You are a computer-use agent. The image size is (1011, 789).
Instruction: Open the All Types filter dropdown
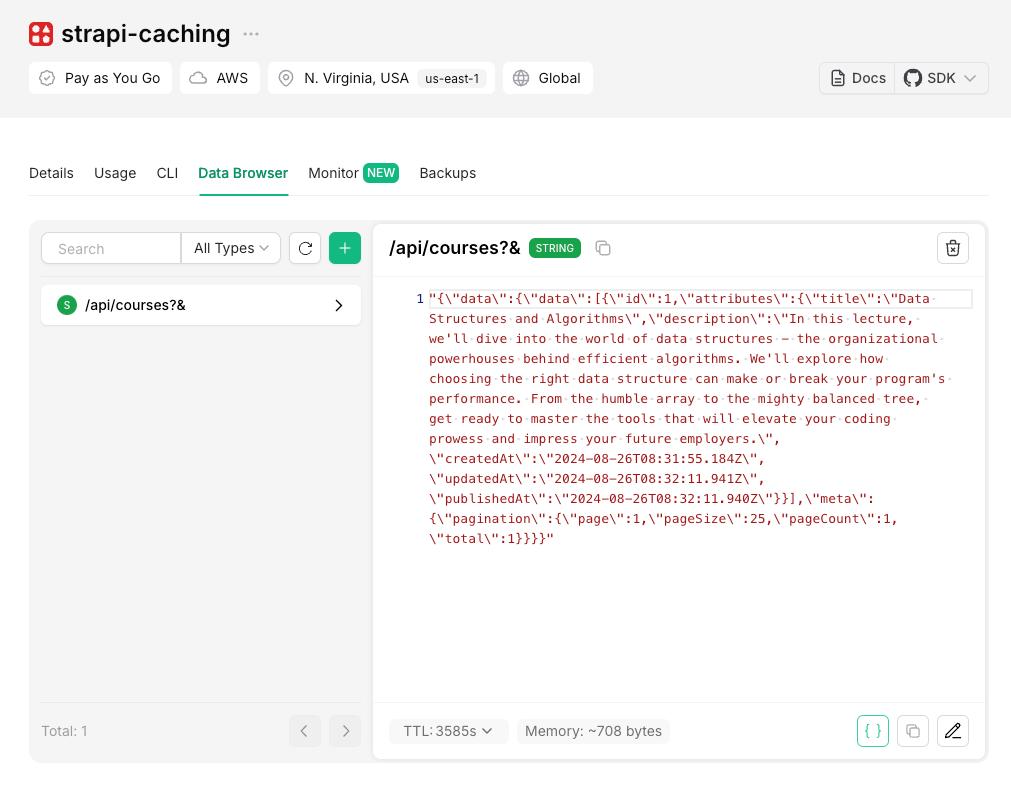point(230,248)
